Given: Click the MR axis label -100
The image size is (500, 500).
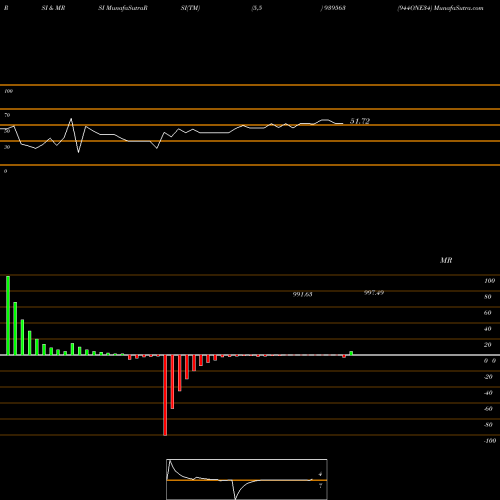Looking at the screenshot, I should (490, 441).
